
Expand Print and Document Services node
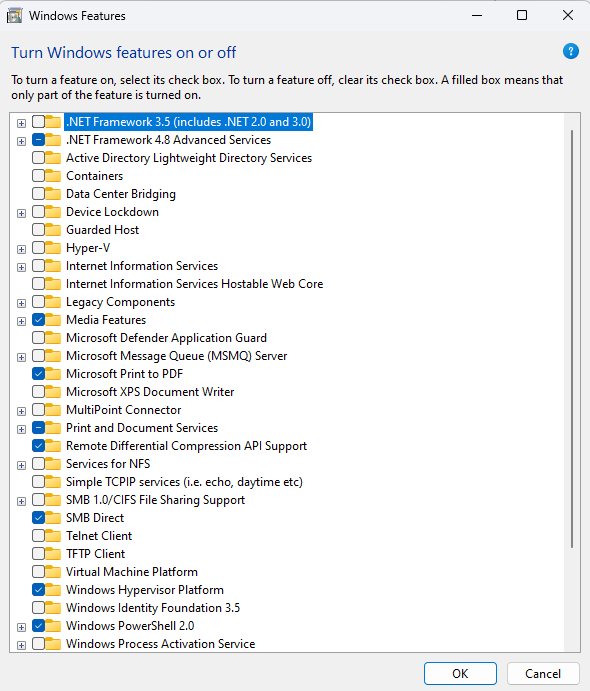pos(21,429)
